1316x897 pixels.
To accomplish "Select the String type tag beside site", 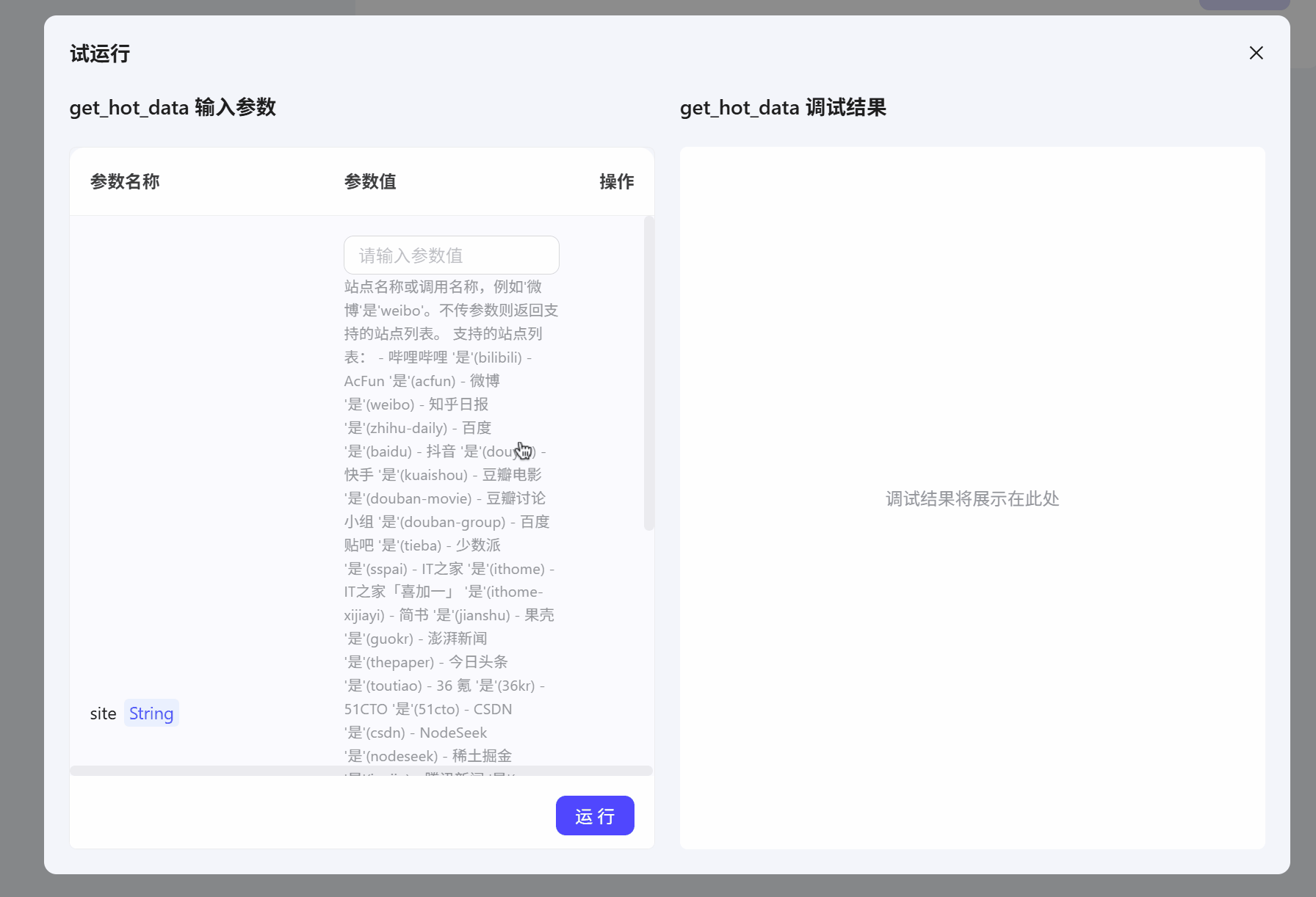I will coord(151,713).
